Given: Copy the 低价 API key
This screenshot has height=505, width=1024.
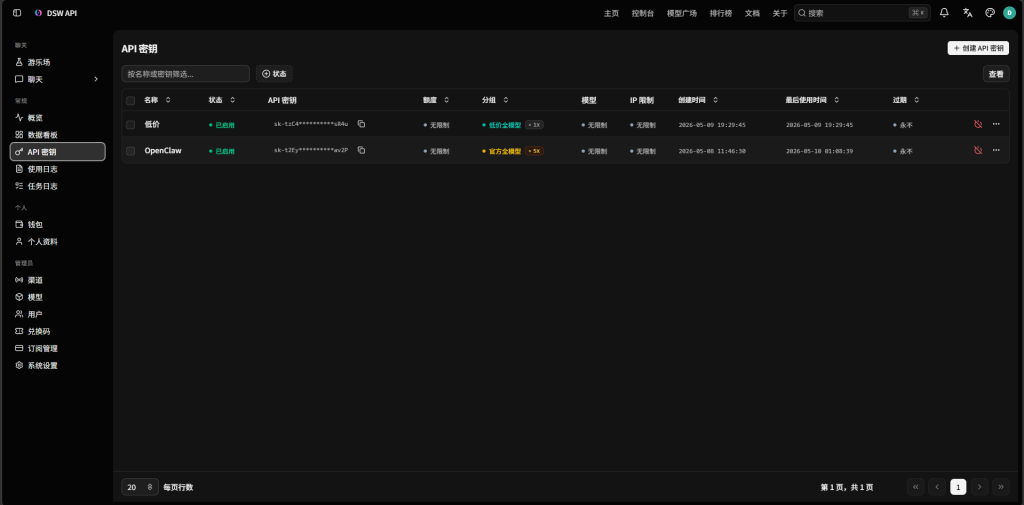Looking at the screenshot, I should coord(361,123).
